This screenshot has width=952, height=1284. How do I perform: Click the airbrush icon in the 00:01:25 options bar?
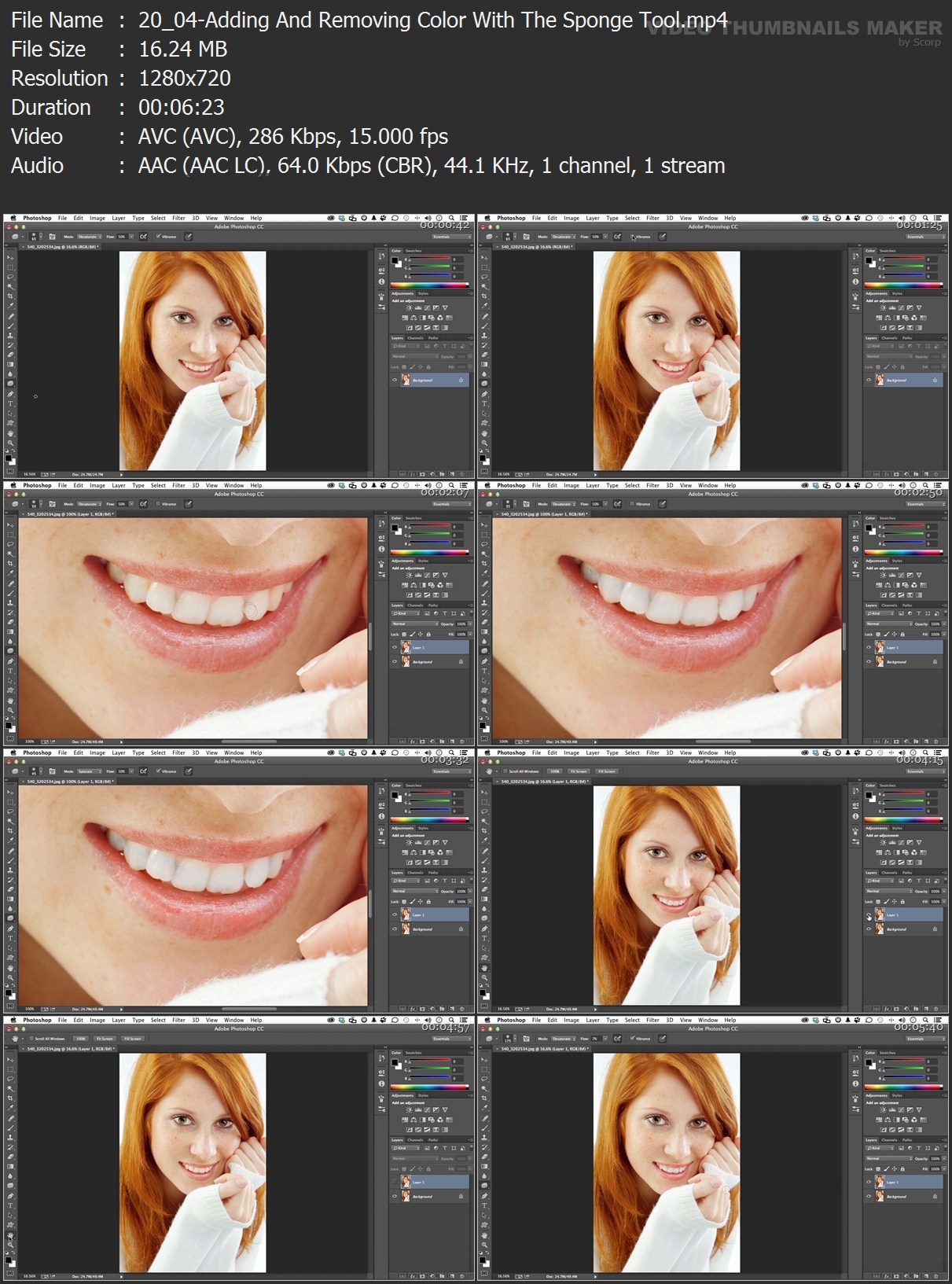coord(617,237)
